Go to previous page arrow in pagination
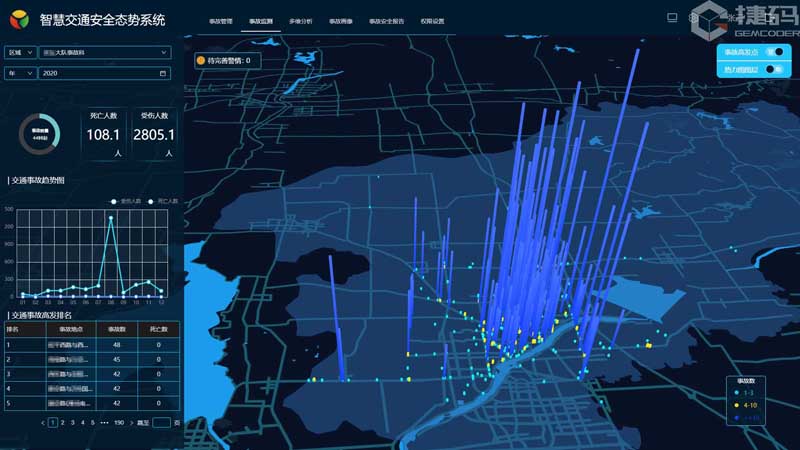800x450 pixels. [x=43, y=423]
